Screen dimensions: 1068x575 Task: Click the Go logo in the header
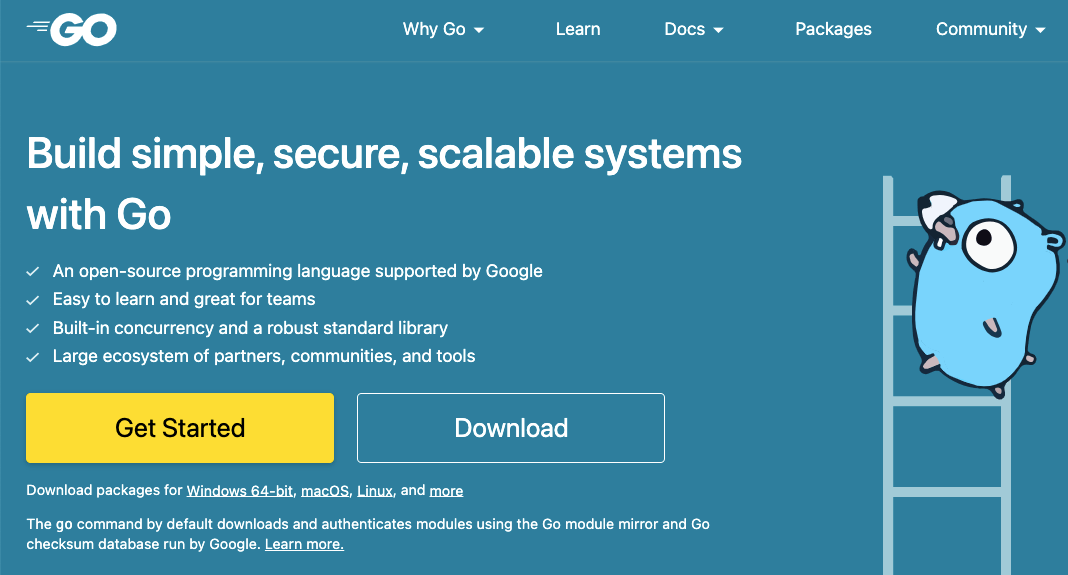(72, 29)
